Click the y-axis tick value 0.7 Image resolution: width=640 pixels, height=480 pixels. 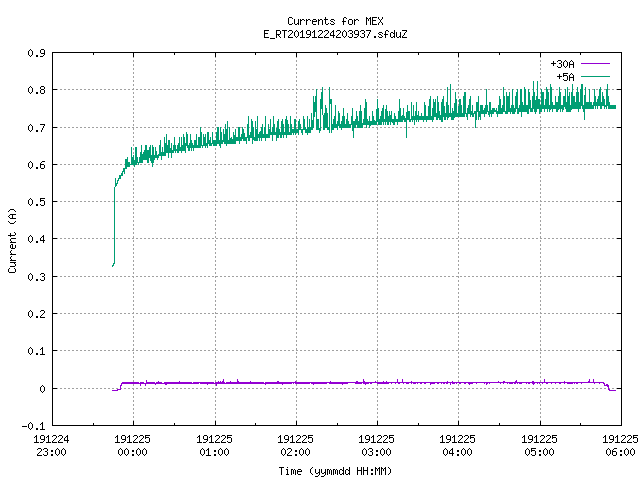36,128
